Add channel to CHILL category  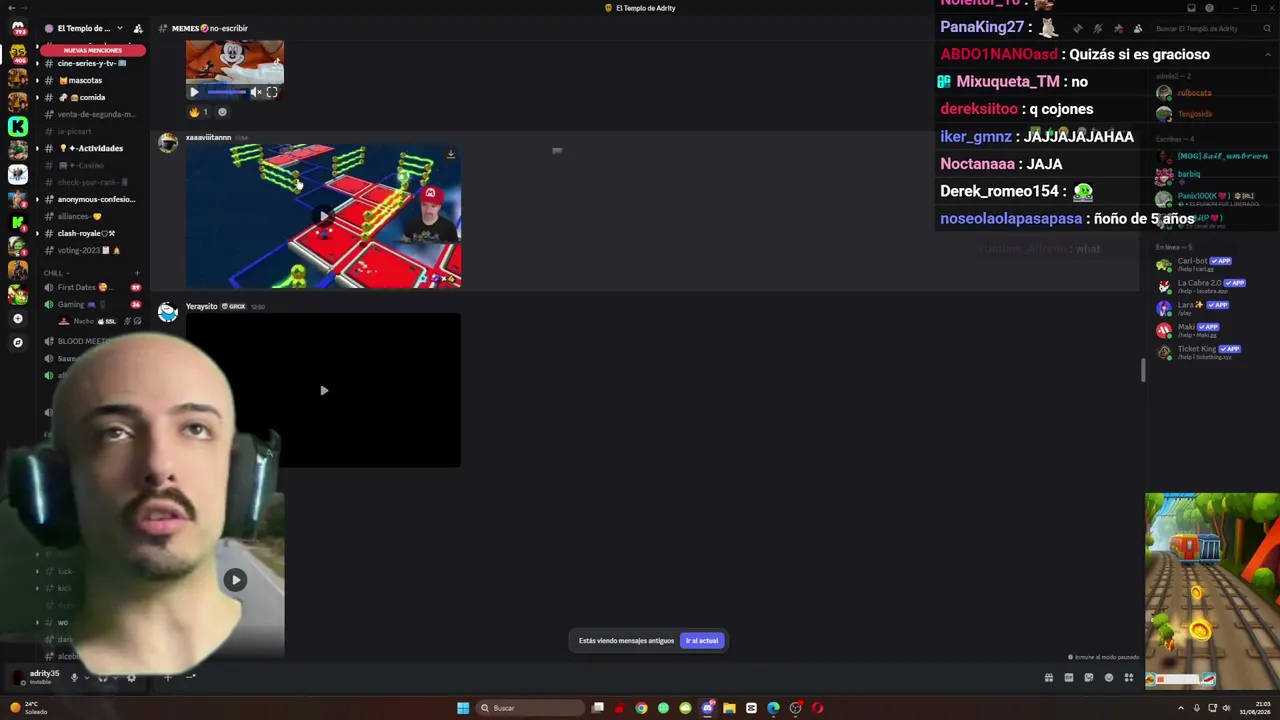(x=137, y=272)
